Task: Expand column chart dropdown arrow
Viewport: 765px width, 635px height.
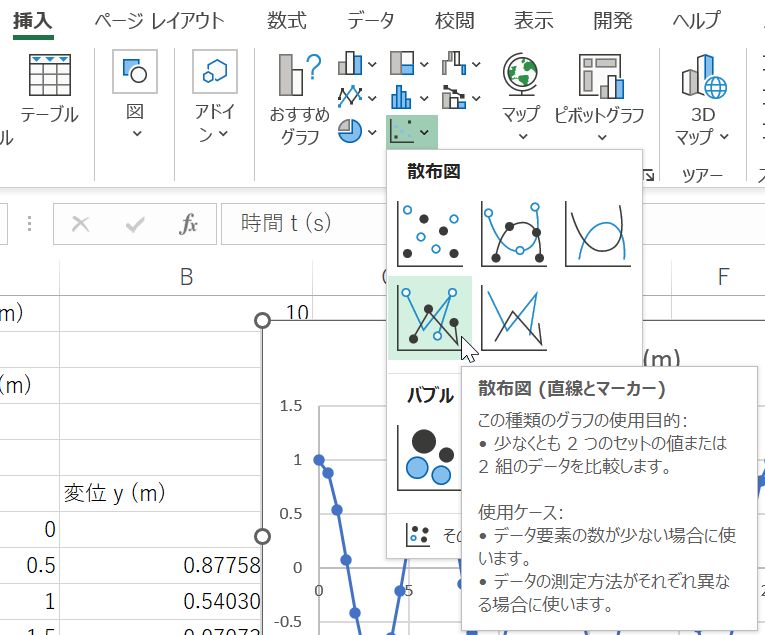Action: coord(372,64)
